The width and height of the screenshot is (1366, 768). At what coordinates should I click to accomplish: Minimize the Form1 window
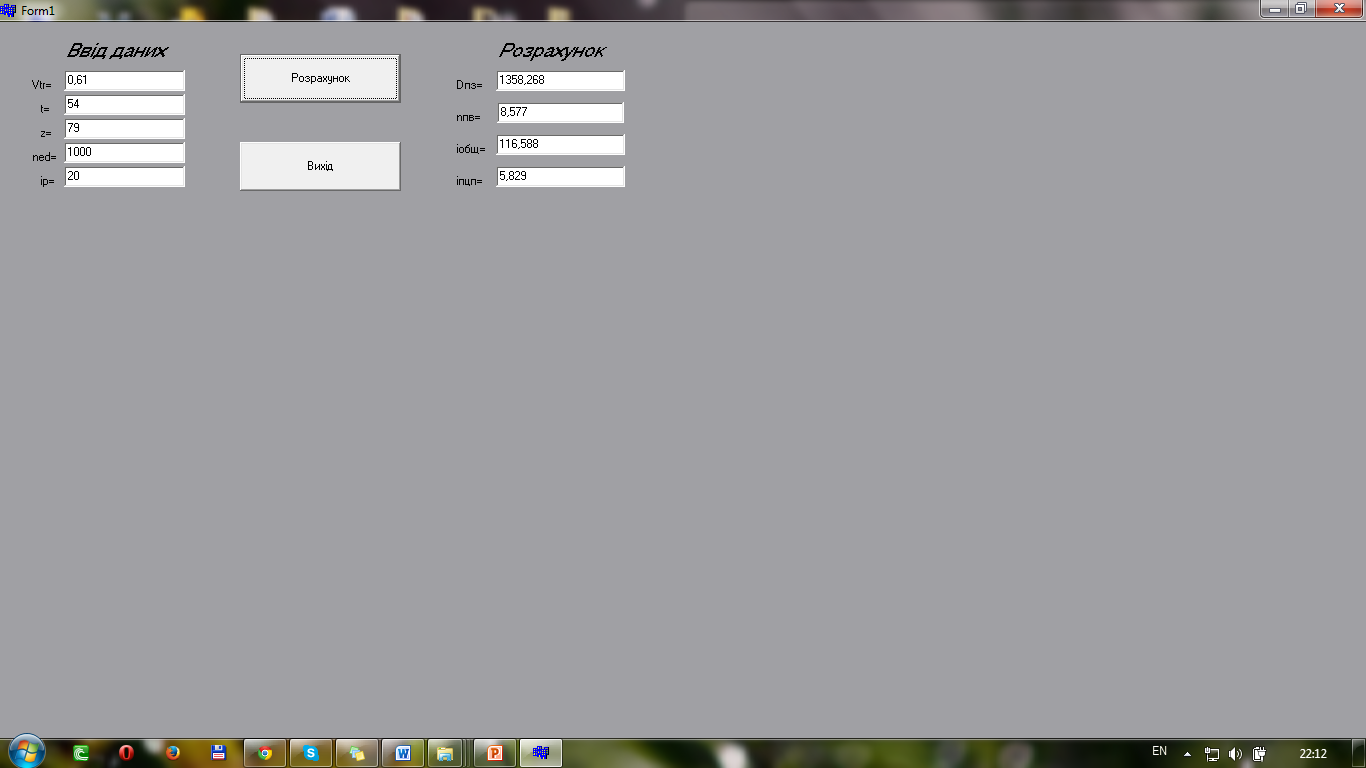(1274, 9)
